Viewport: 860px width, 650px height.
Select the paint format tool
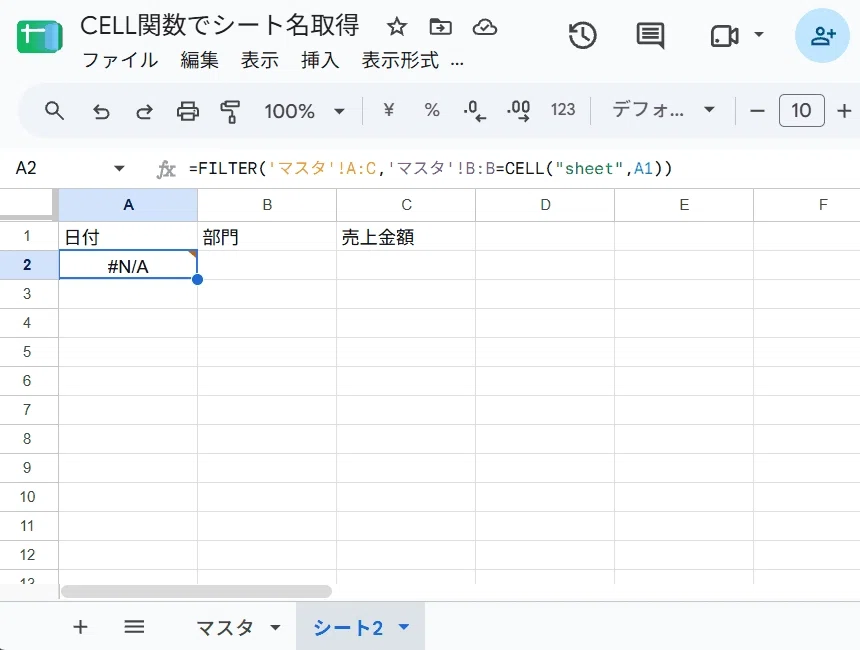tap(230, 112)
